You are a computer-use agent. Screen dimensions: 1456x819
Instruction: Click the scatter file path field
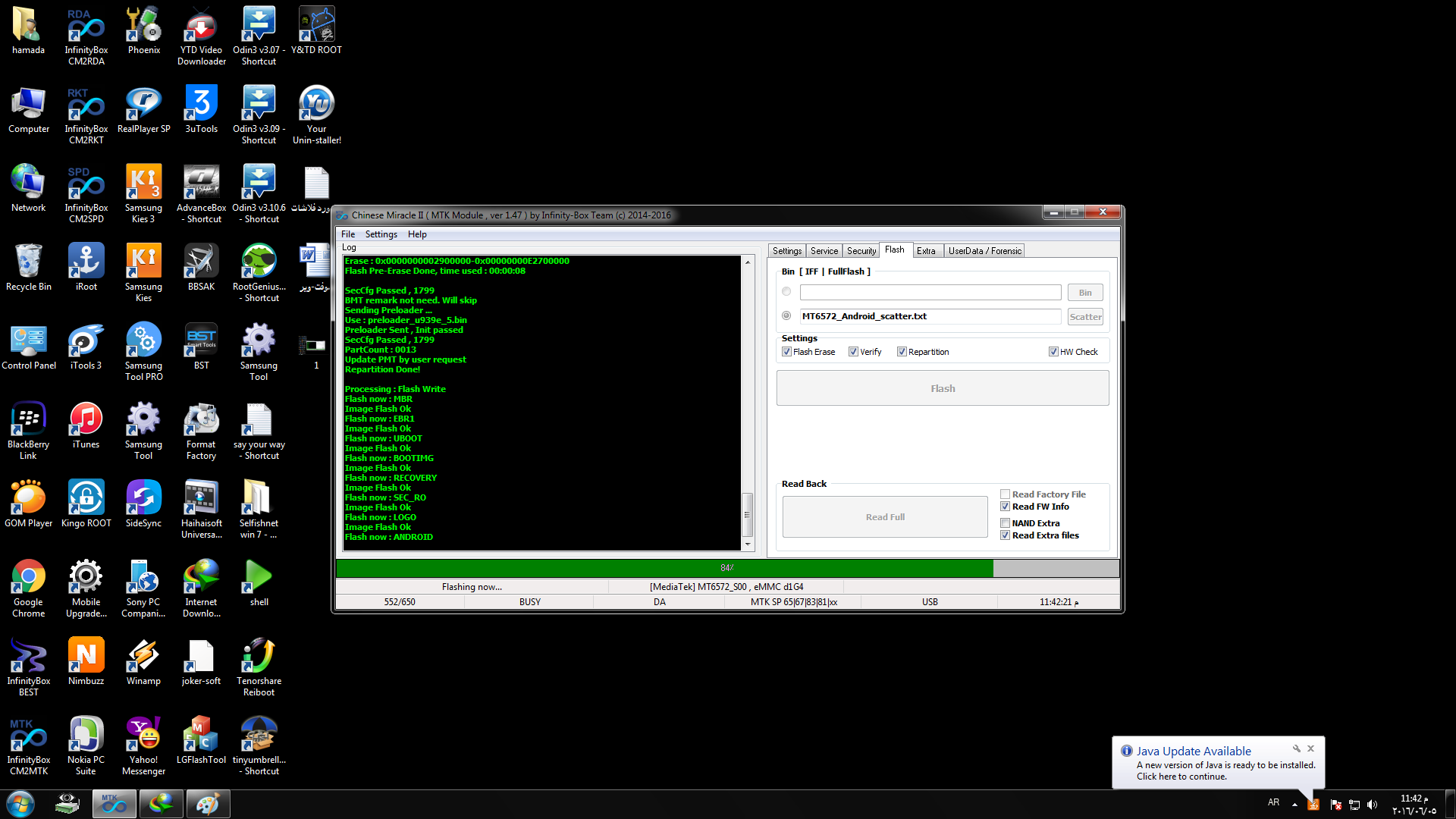pos(930,316)
